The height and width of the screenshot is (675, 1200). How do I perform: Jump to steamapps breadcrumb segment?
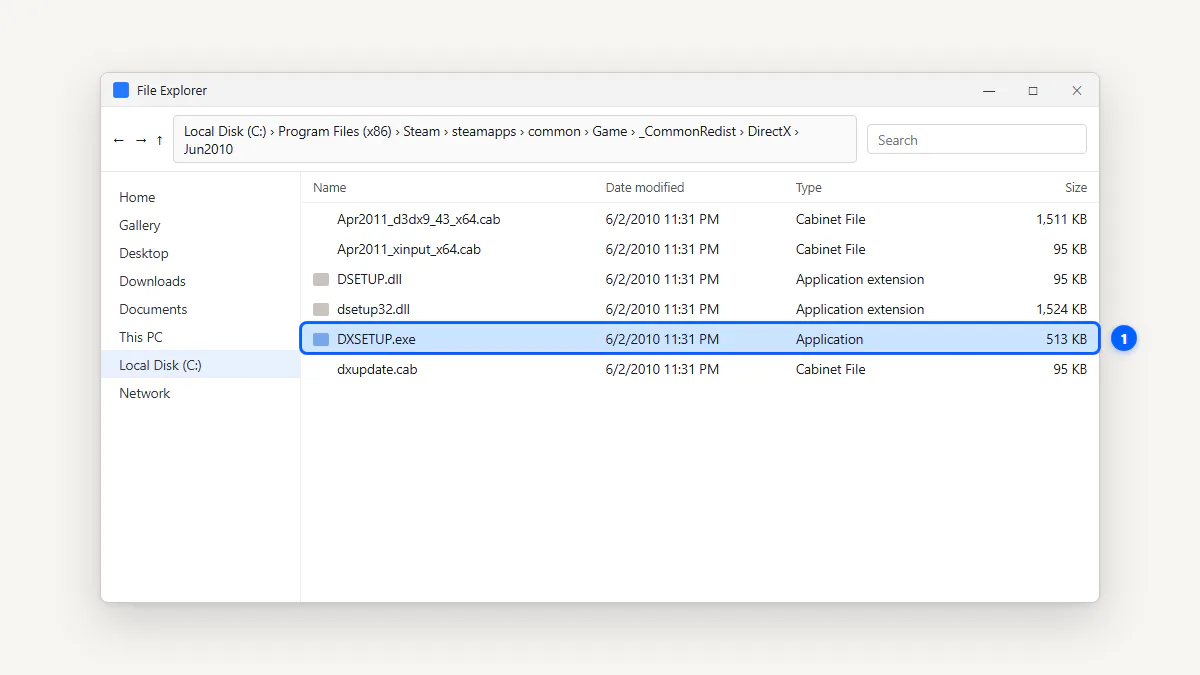[x=484, y=131]
